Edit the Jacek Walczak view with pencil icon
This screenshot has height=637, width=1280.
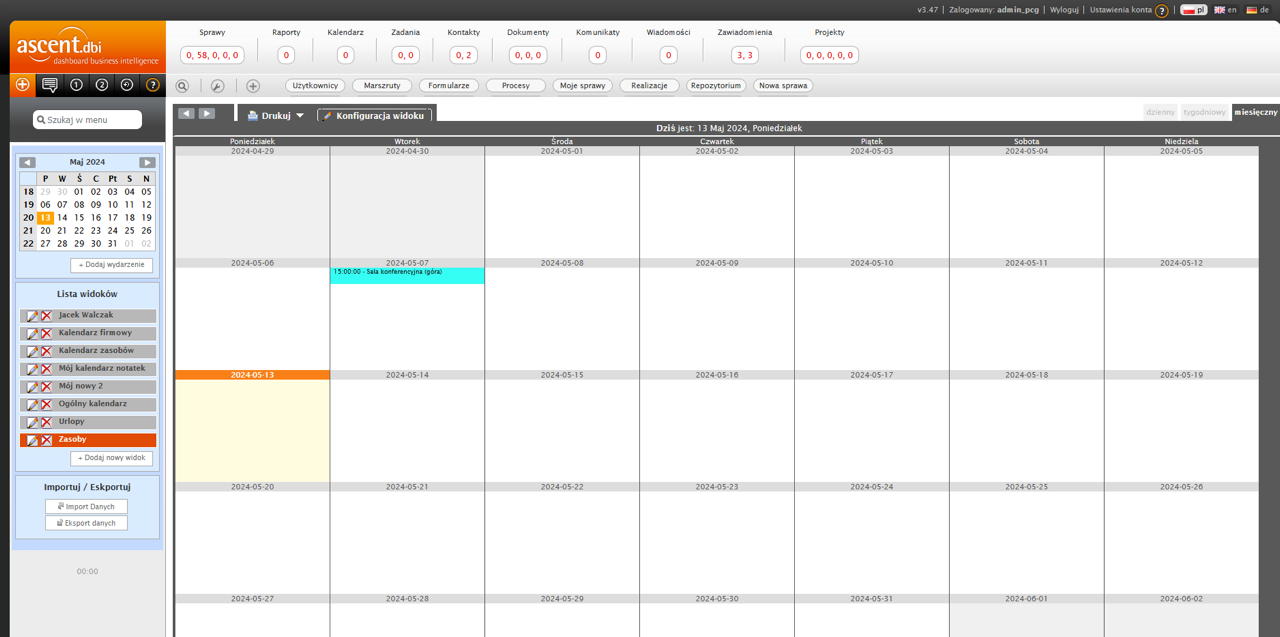pyautogui.click(x=32, y=316)
